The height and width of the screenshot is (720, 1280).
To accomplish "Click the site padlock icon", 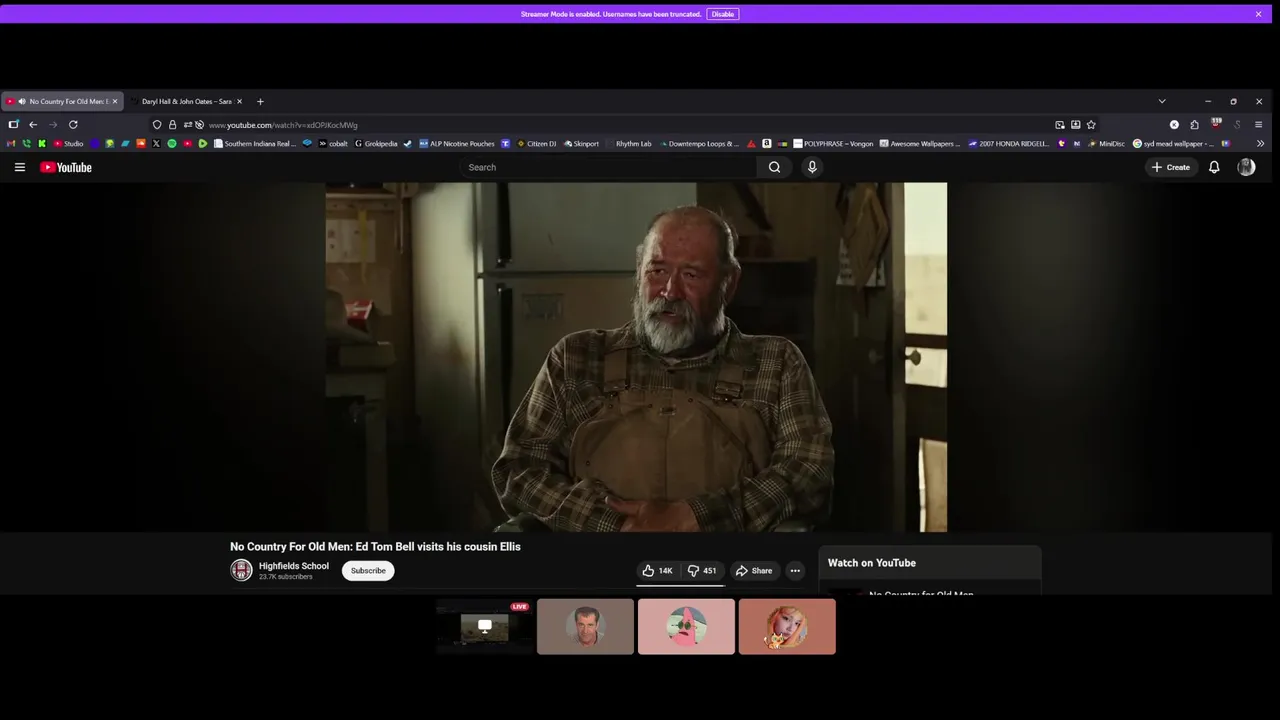I will (x=172, y=125).
